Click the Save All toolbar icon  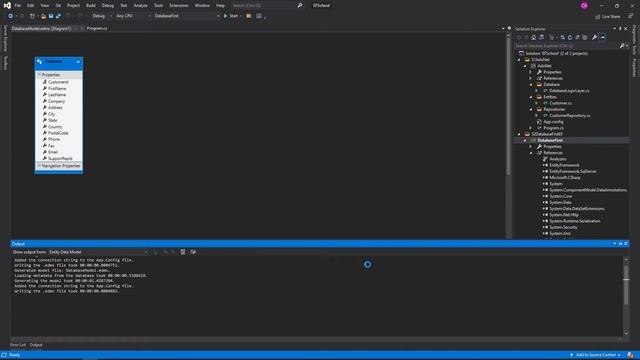58,16
